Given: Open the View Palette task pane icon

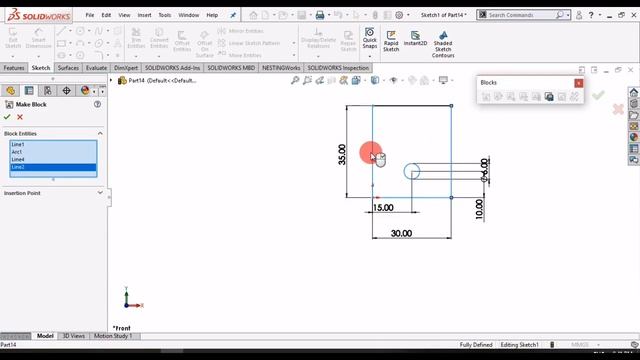Looking at the screenshot, I should [x=633, y=126].
